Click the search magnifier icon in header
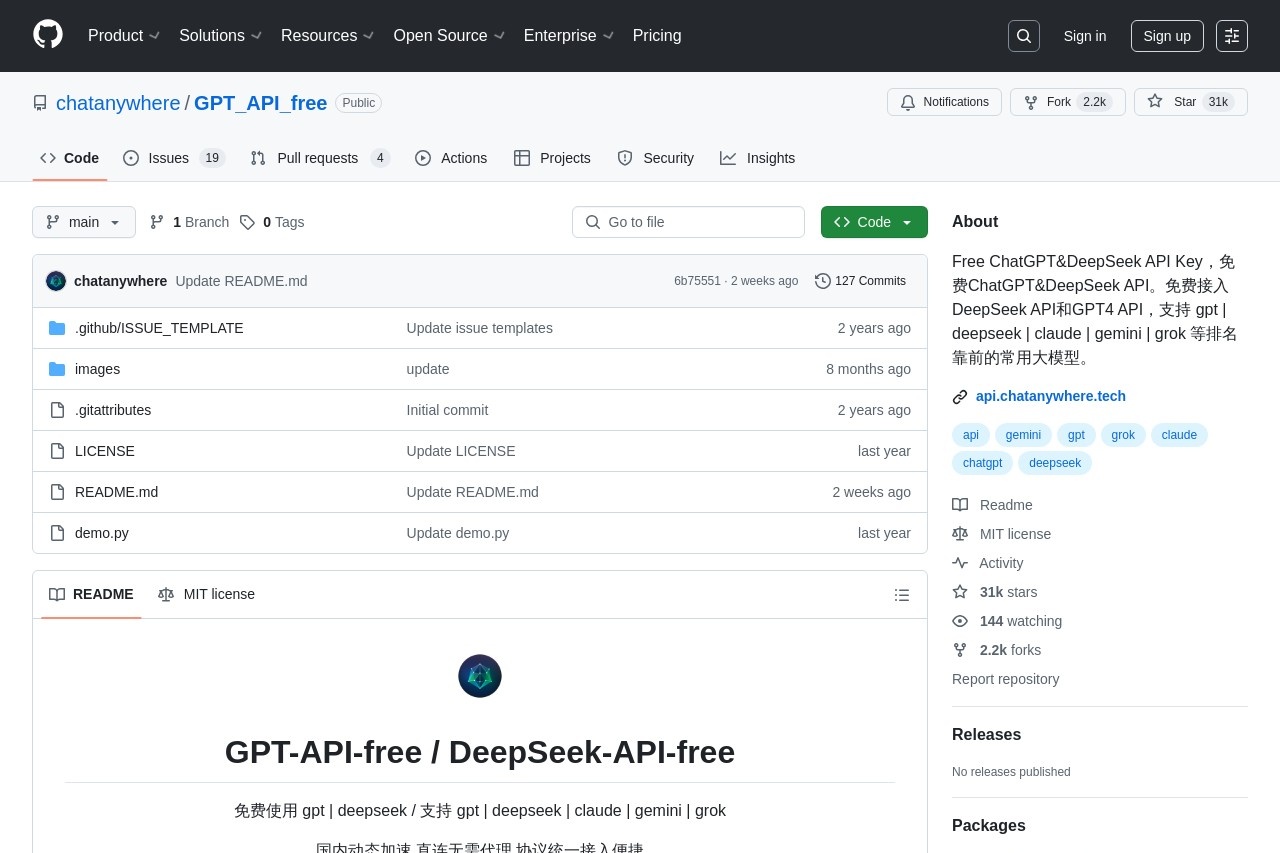The image size is (1280, 853). click(x=1024, y=36)
